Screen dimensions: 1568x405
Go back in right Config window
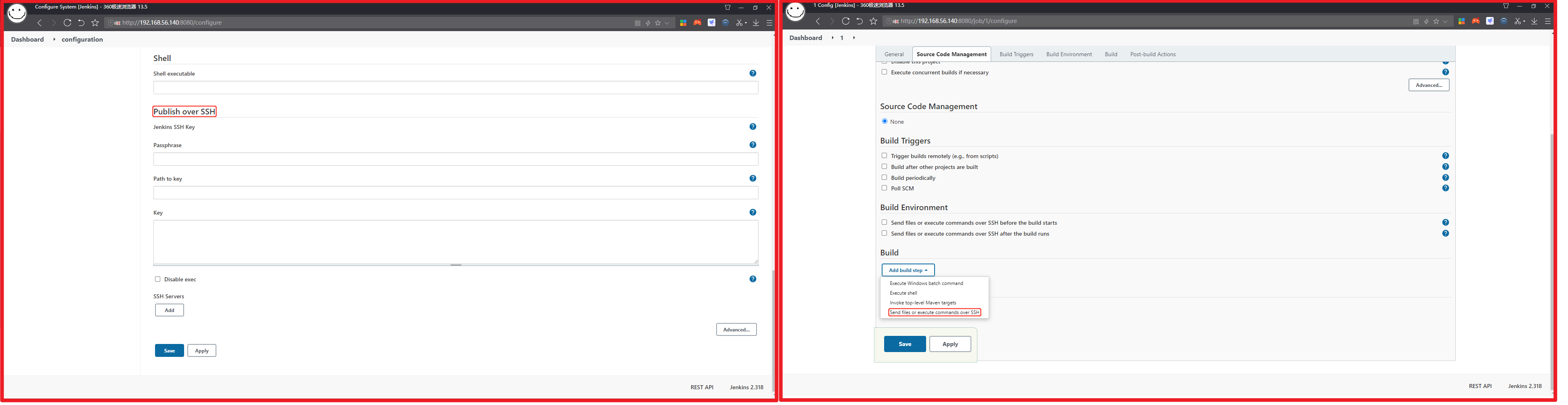pos(818,21)
